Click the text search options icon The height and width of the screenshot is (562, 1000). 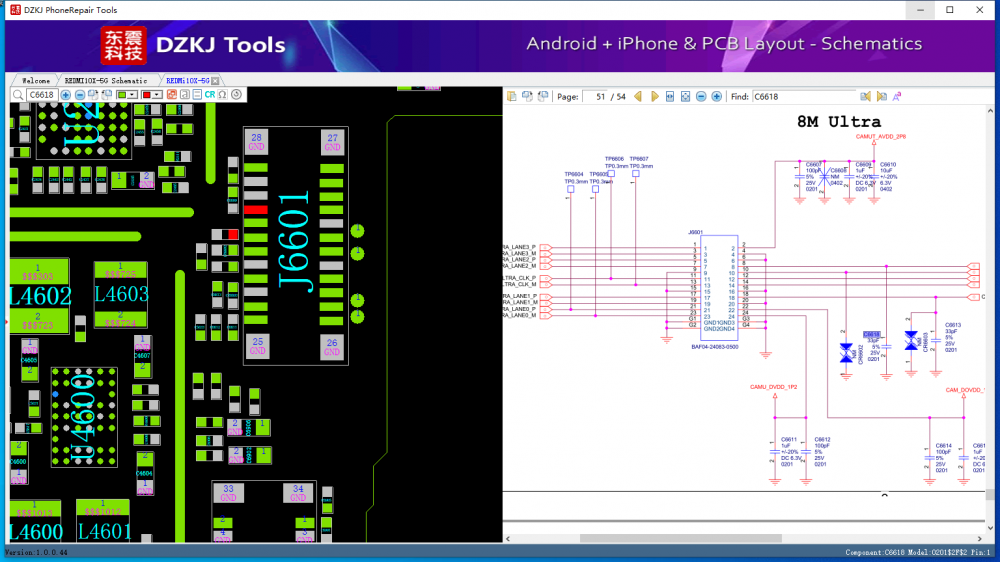[x=897, y=97]
